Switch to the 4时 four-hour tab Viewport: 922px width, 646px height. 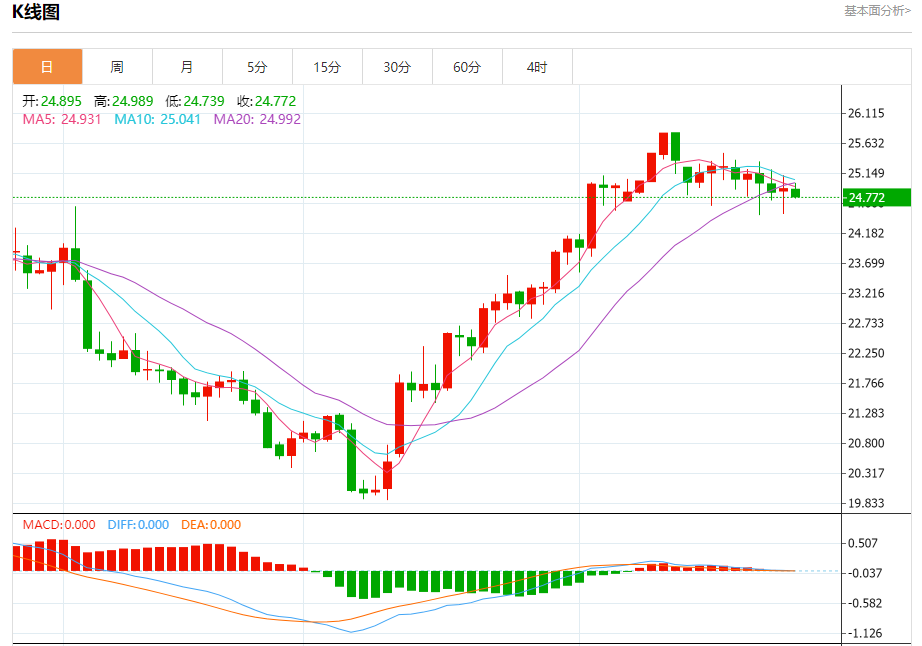coord(537,67)
